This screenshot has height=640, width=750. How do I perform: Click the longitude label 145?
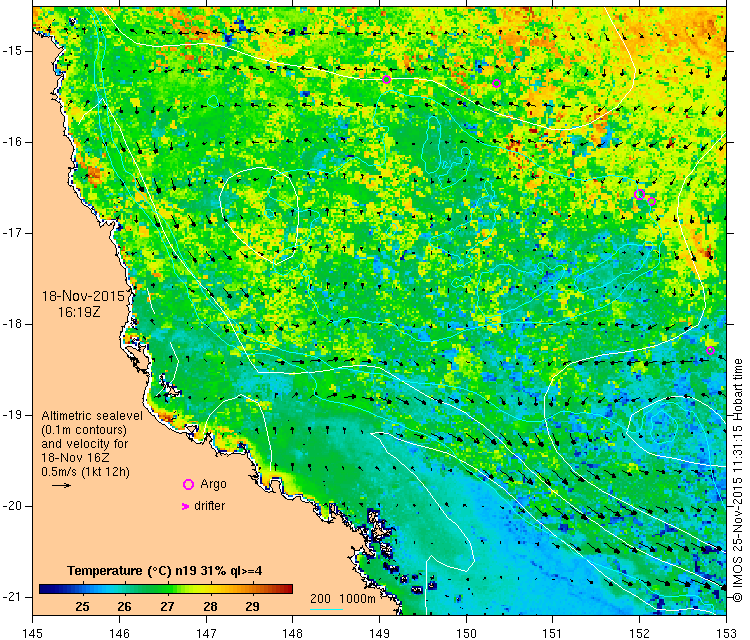coord(33,633)
